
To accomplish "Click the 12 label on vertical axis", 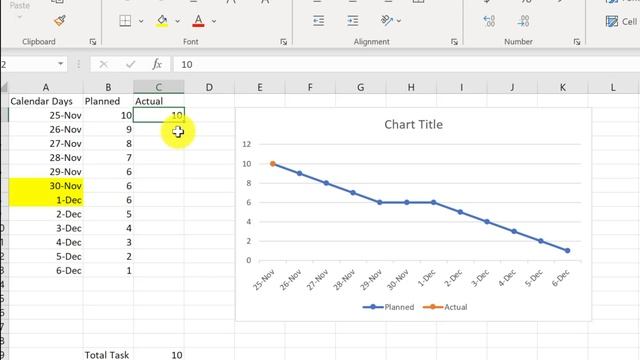I will pos(247,144).
